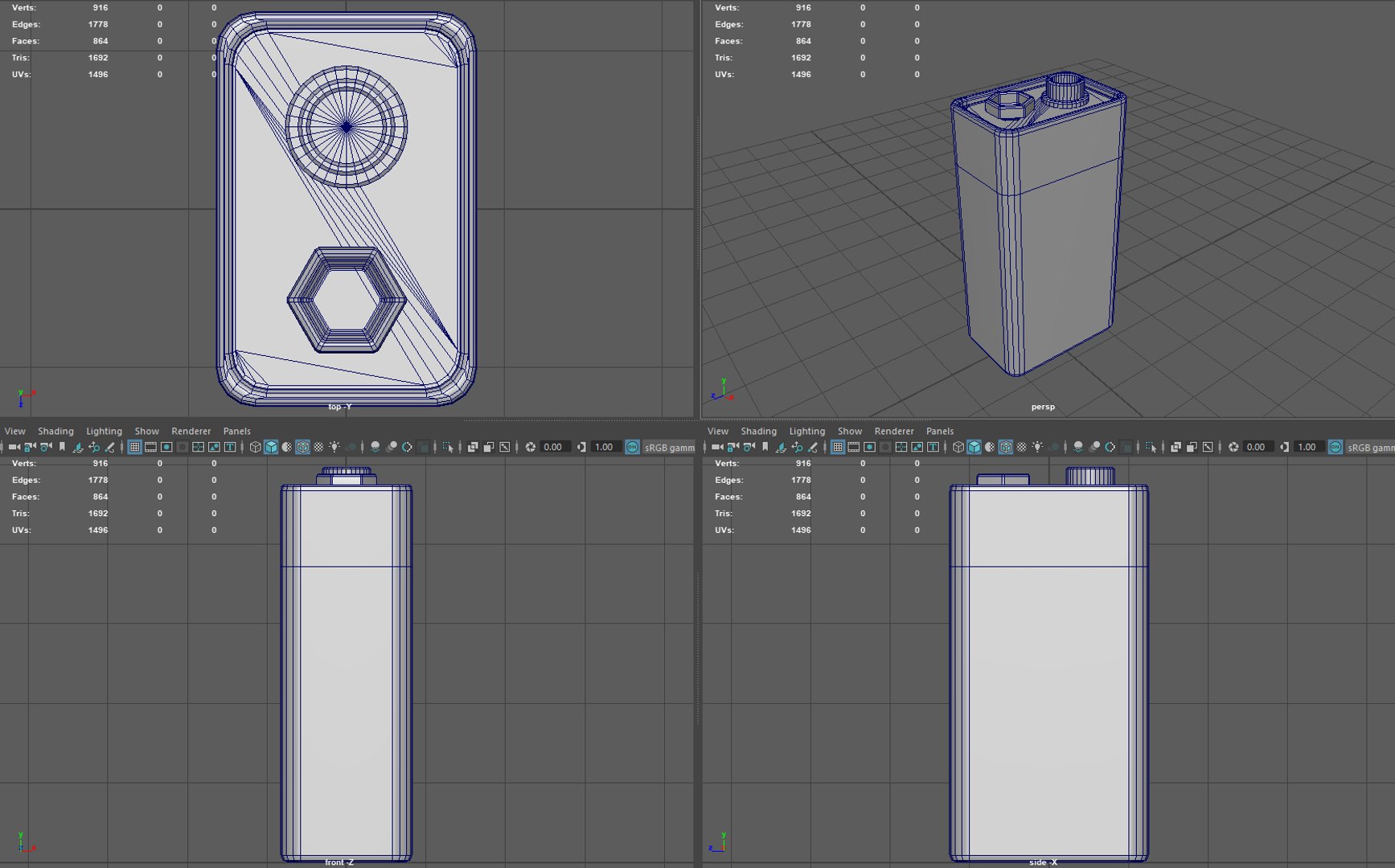
Task: Activate Grease Pencil in front view toolbar
Action: coord(110,447)
